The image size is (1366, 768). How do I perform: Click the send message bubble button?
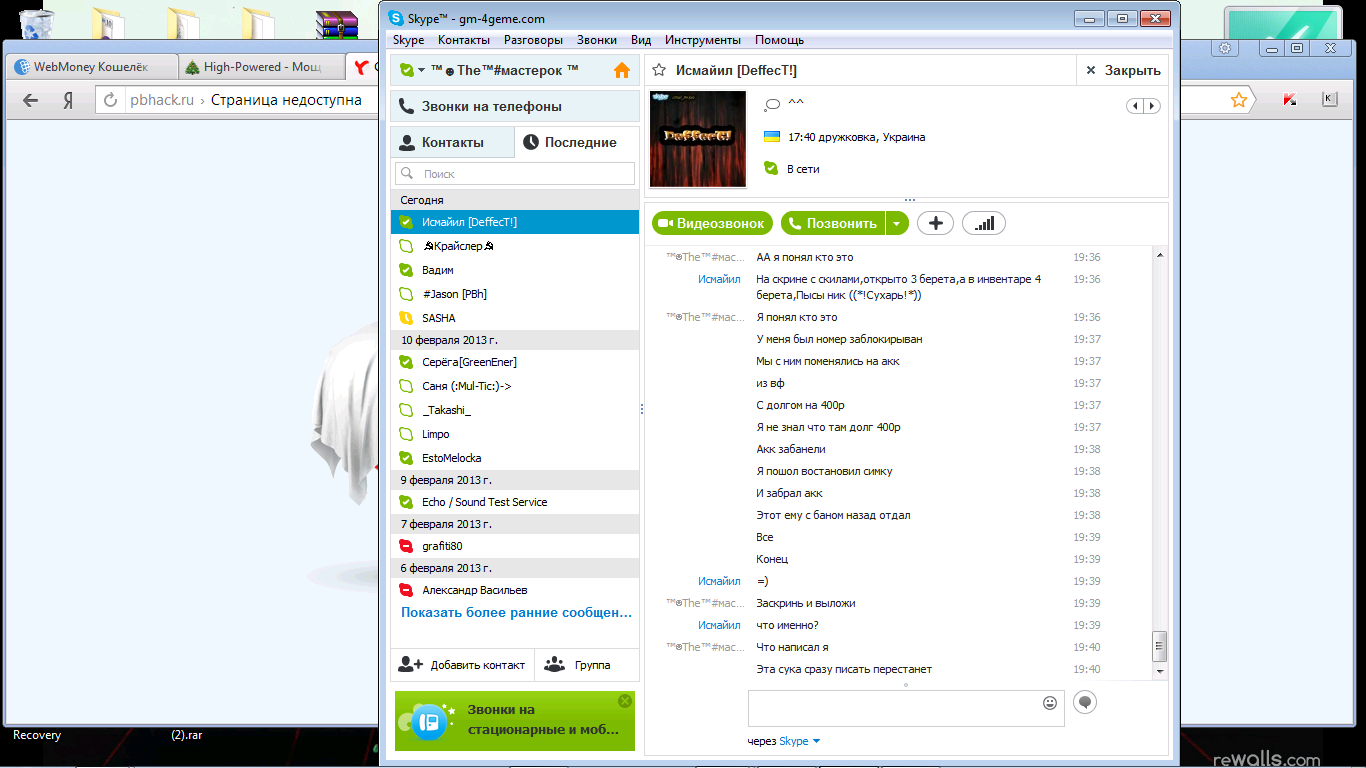click(x=1085, y=702)
